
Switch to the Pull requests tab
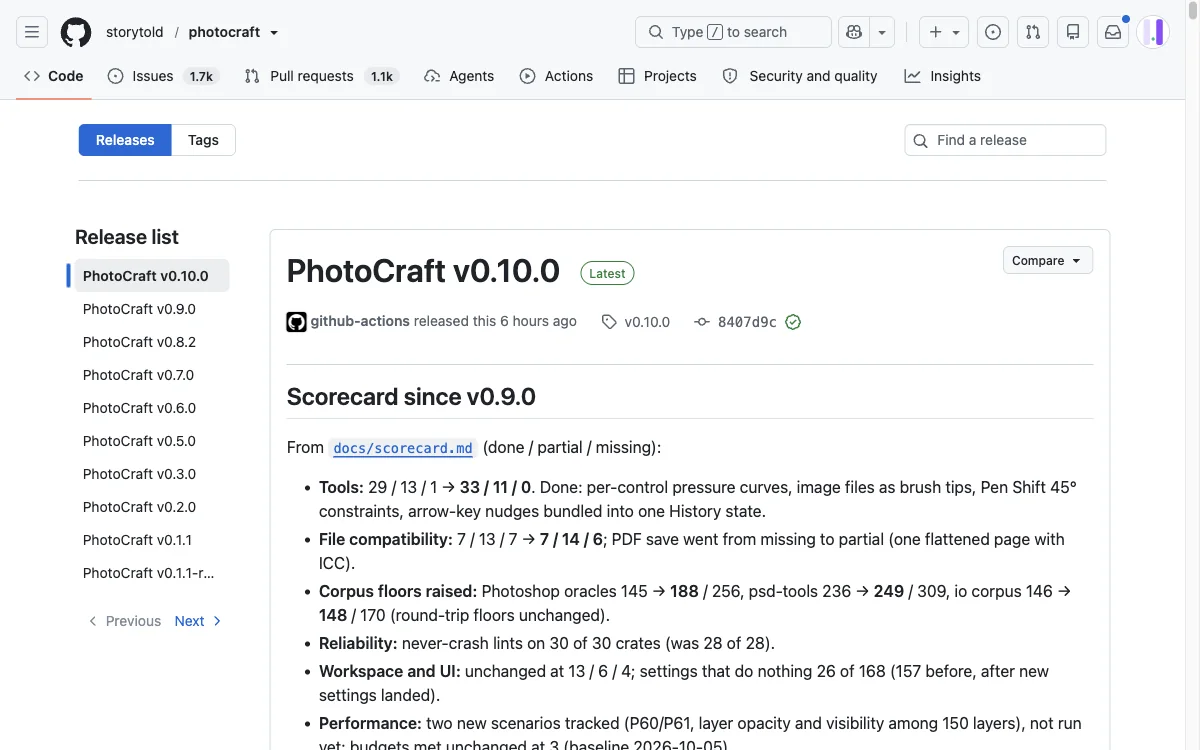321,76
